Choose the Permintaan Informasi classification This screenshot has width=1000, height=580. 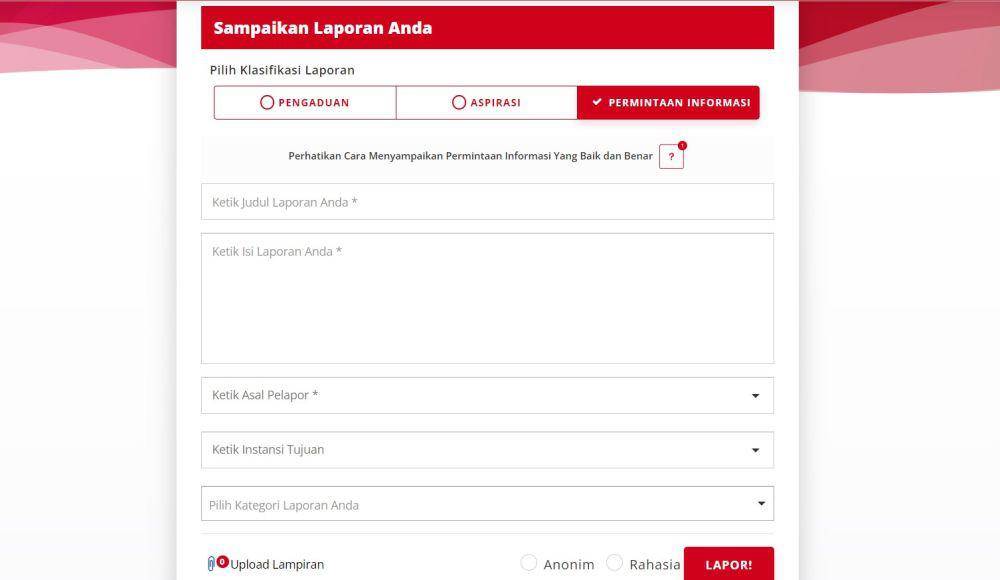(668, 103)
